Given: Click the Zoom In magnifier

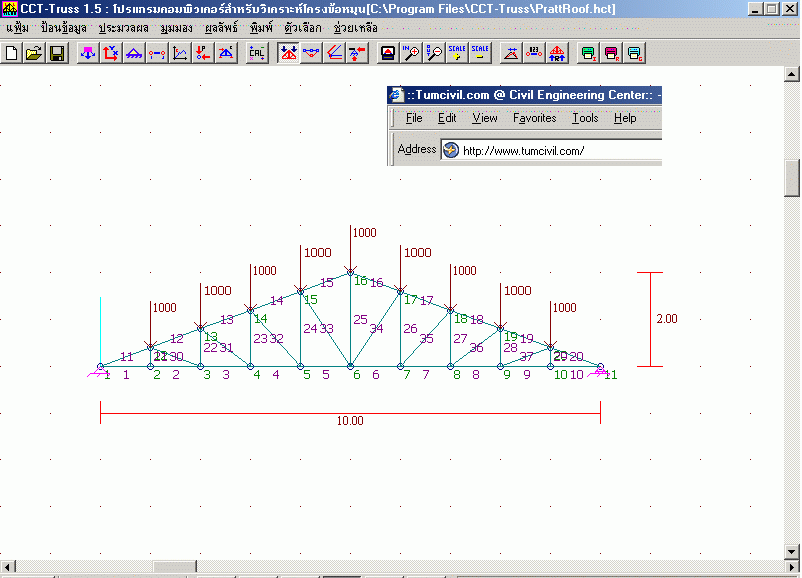Looking at the screenshot, I should (x=411, y=53).
